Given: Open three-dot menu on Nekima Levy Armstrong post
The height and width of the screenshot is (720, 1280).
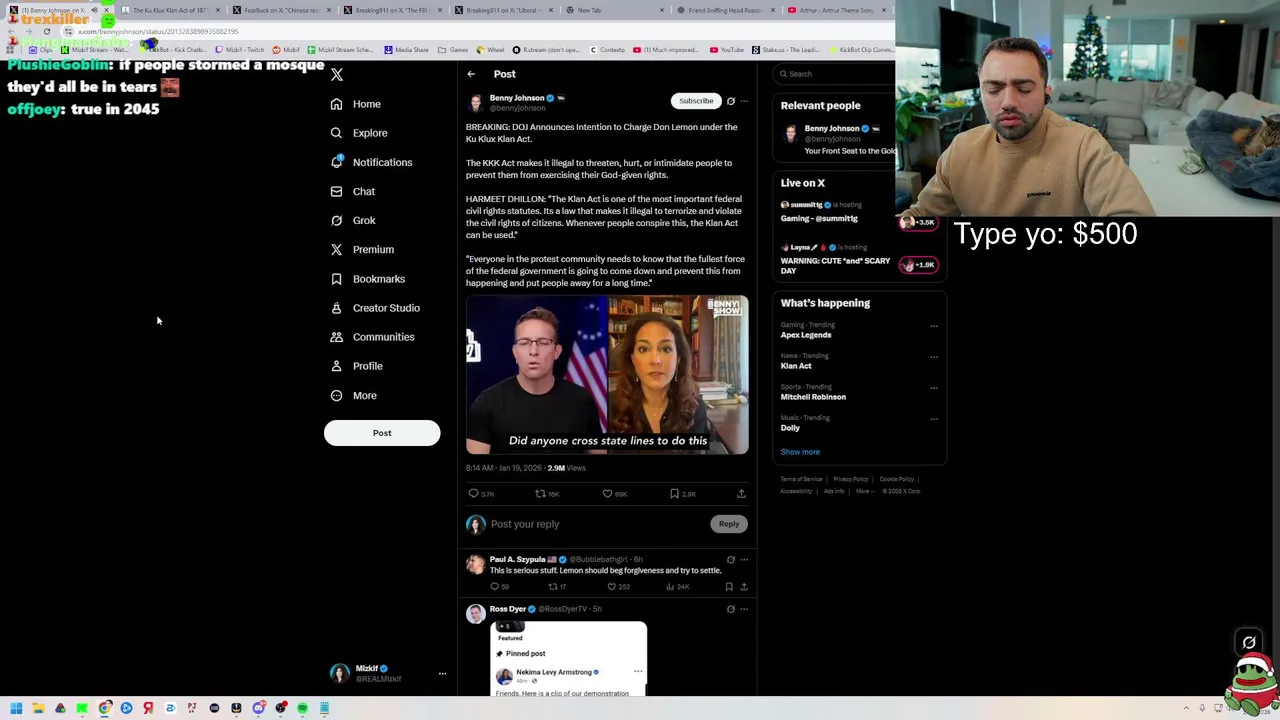Looking at the screenshot, I should pyautogui.click(x=638, y=672).
